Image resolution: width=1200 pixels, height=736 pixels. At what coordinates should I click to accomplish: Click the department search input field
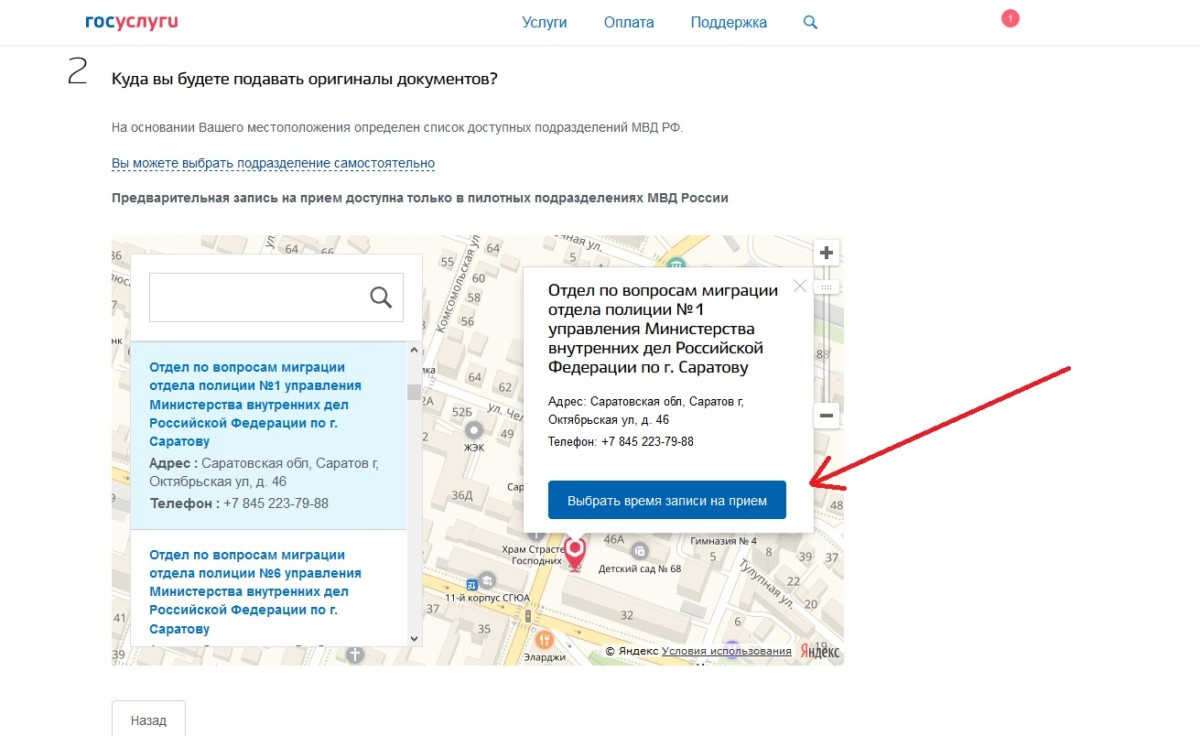click(257, 297)
